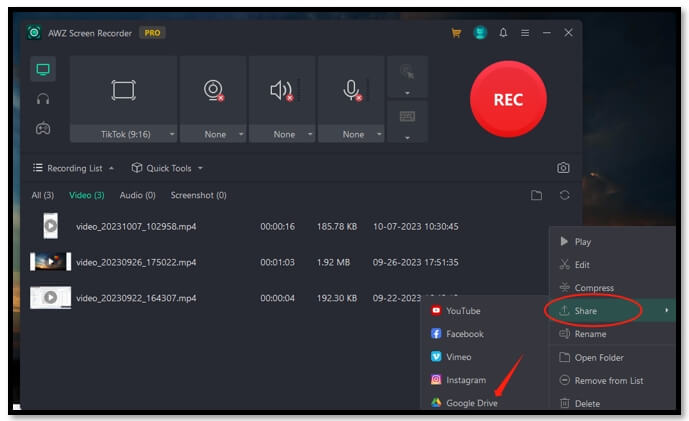This screenshot has width=689, height=421.
Task: Click the duration 00:00:04
Action: 278,298
